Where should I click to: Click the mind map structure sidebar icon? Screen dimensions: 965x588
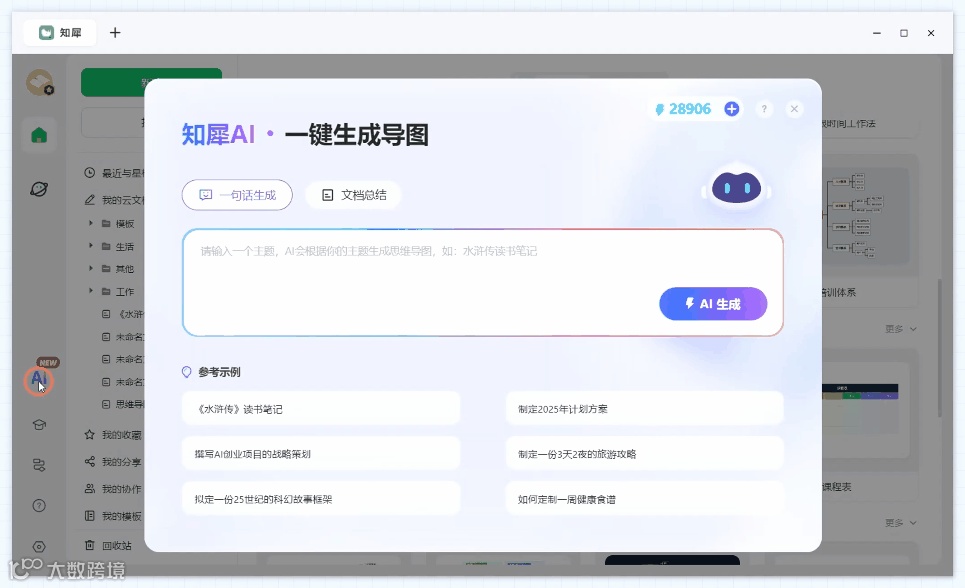[x=39, y=465]
